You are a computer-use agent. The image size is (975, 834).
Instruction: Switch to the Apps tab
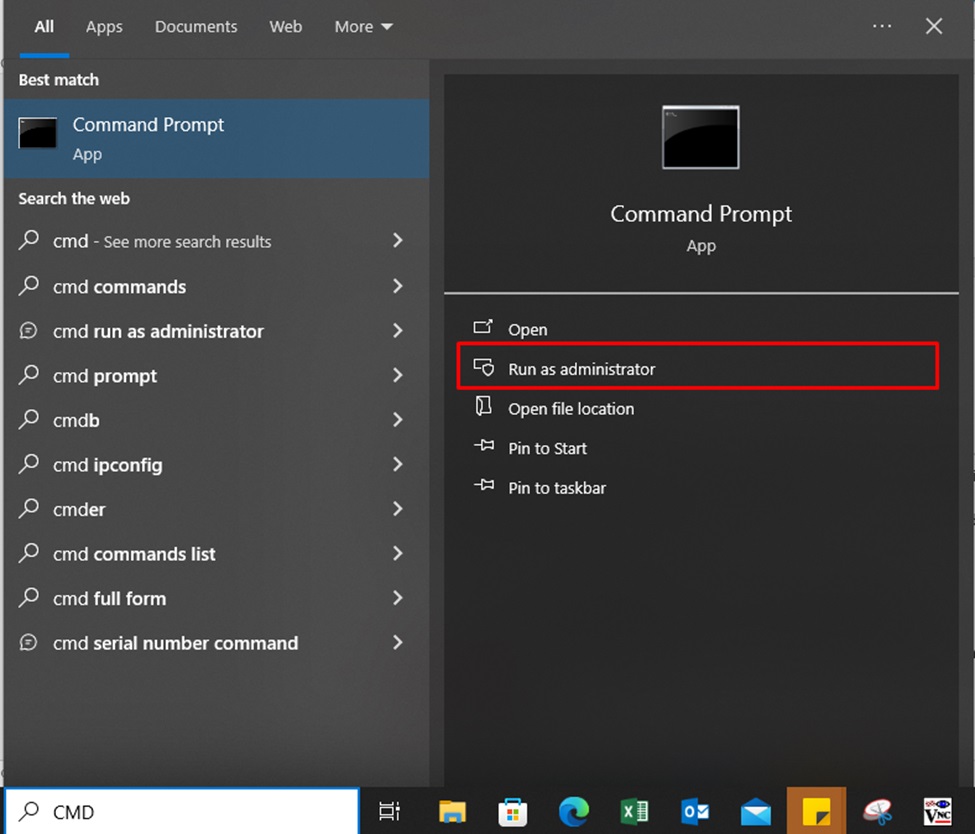pos(103,27)
